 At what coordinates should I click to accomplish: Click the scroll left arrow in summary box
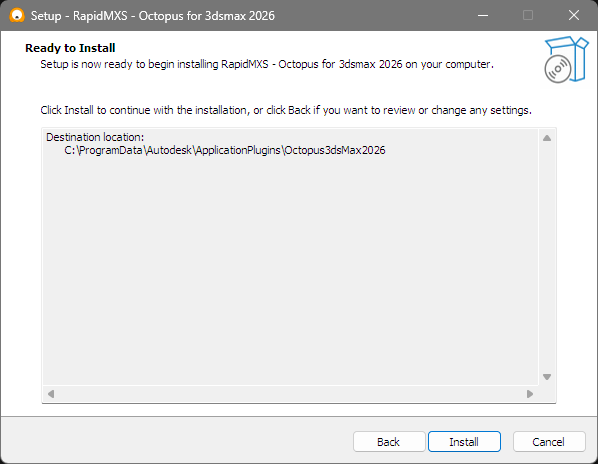pos(51,393)
